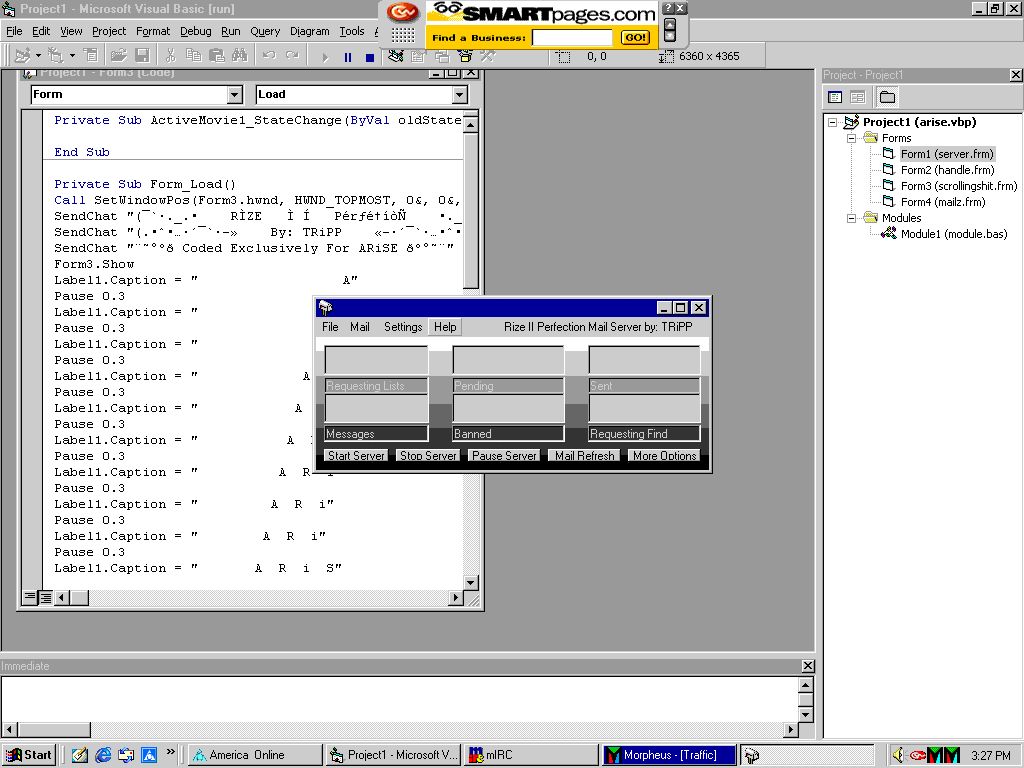Open the Form object dropdown

pos(235,95)
